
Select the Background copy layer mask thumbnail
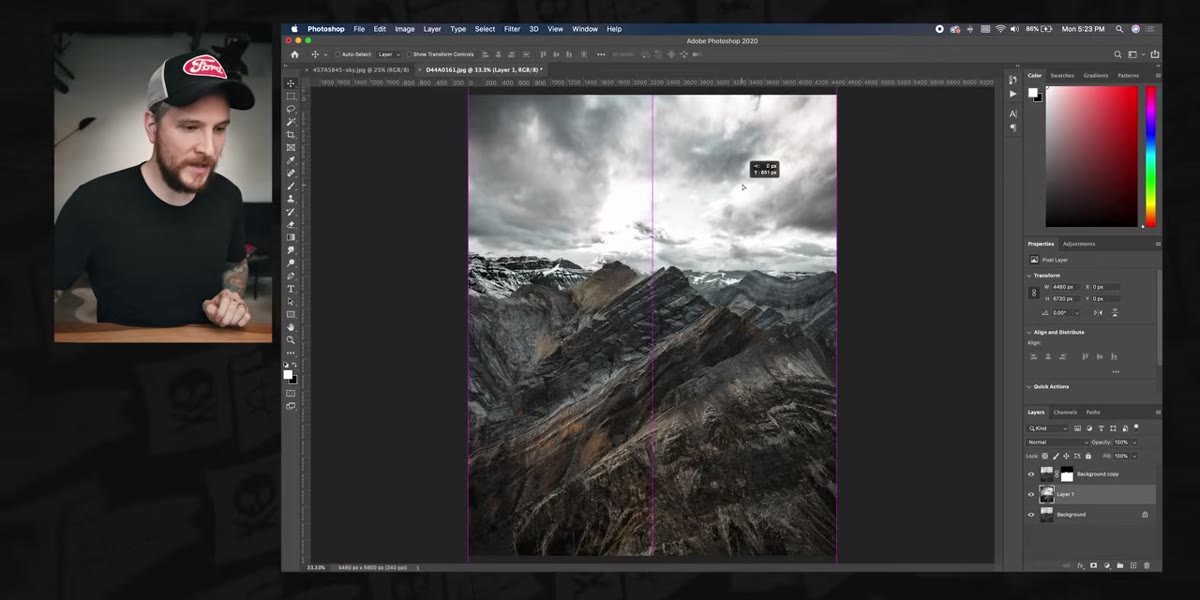click(1066, 474)
